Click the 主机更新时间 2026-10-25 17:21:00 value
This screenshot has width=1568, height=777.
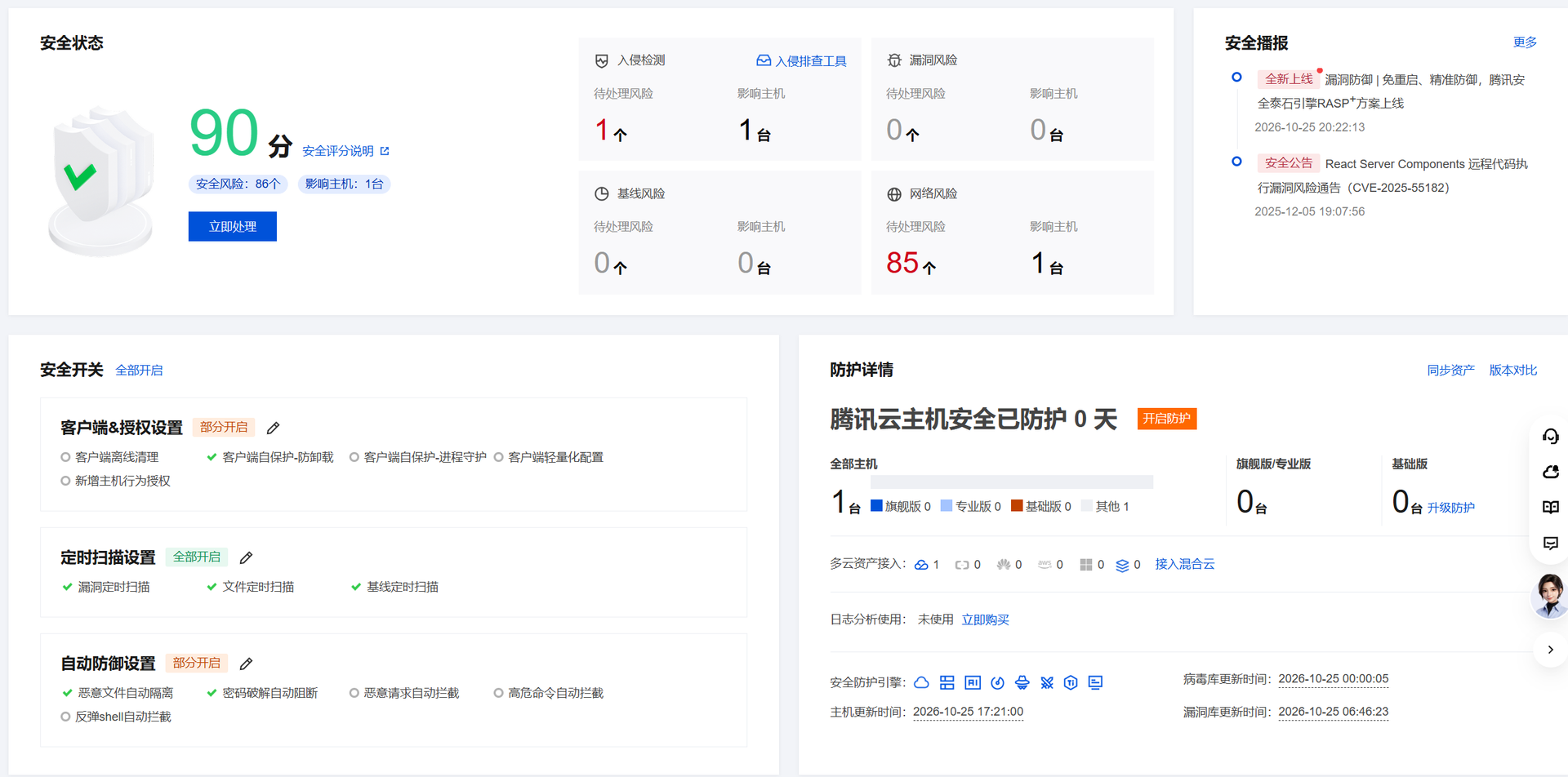pyautogui.click(x=968, y=713)
